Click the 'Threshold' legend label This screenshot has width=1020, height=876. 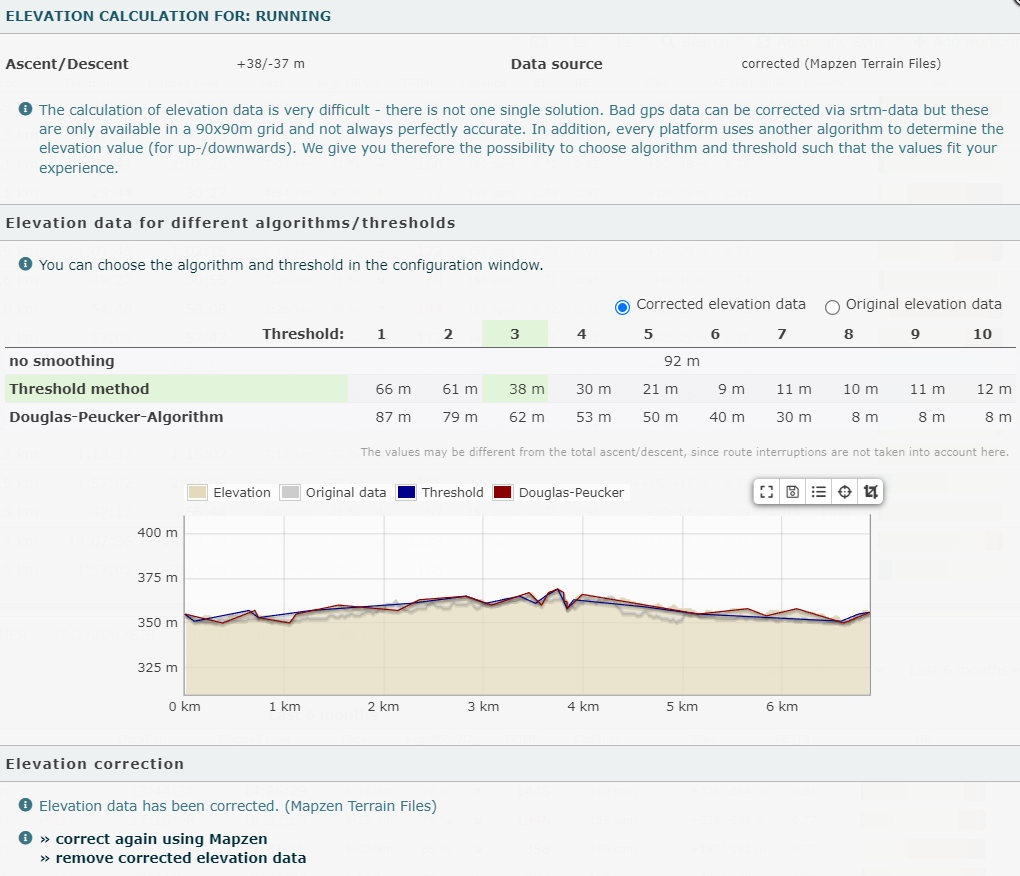point(453,492)
